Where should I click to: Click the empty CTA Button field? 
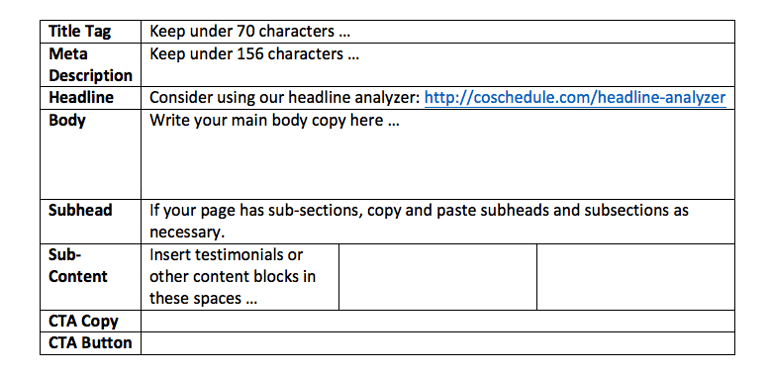(x=438, y=343)
